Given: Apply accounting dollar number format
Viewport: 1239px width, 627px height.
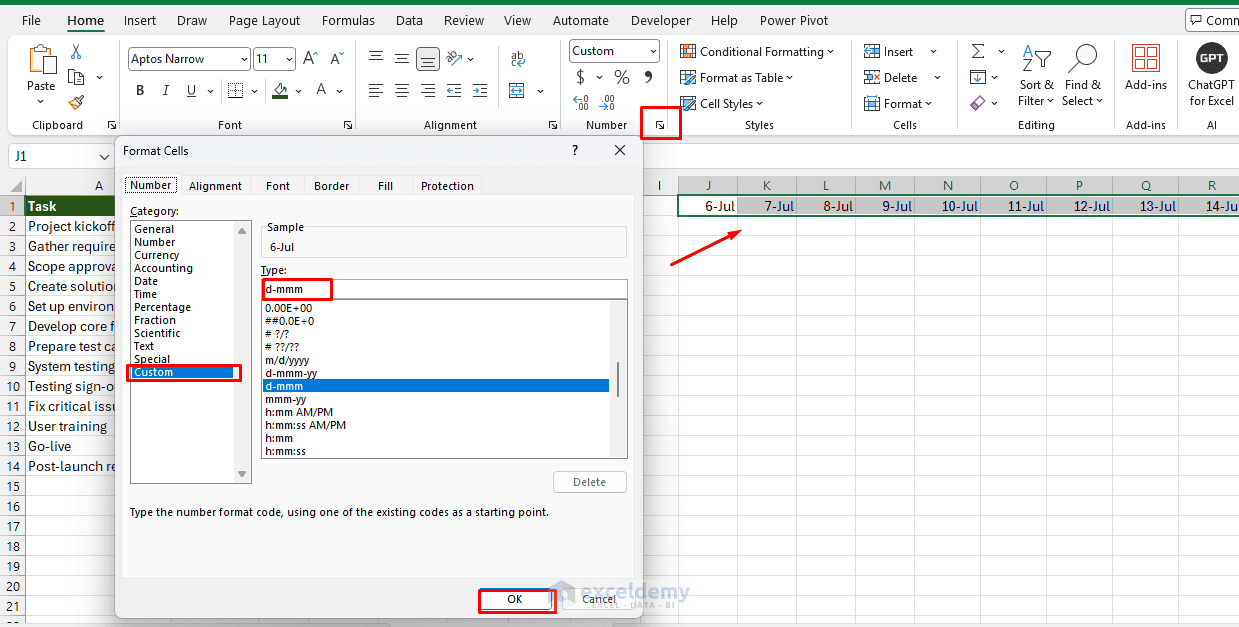Looking at the screenshot, I should click(x=581, y=77).
